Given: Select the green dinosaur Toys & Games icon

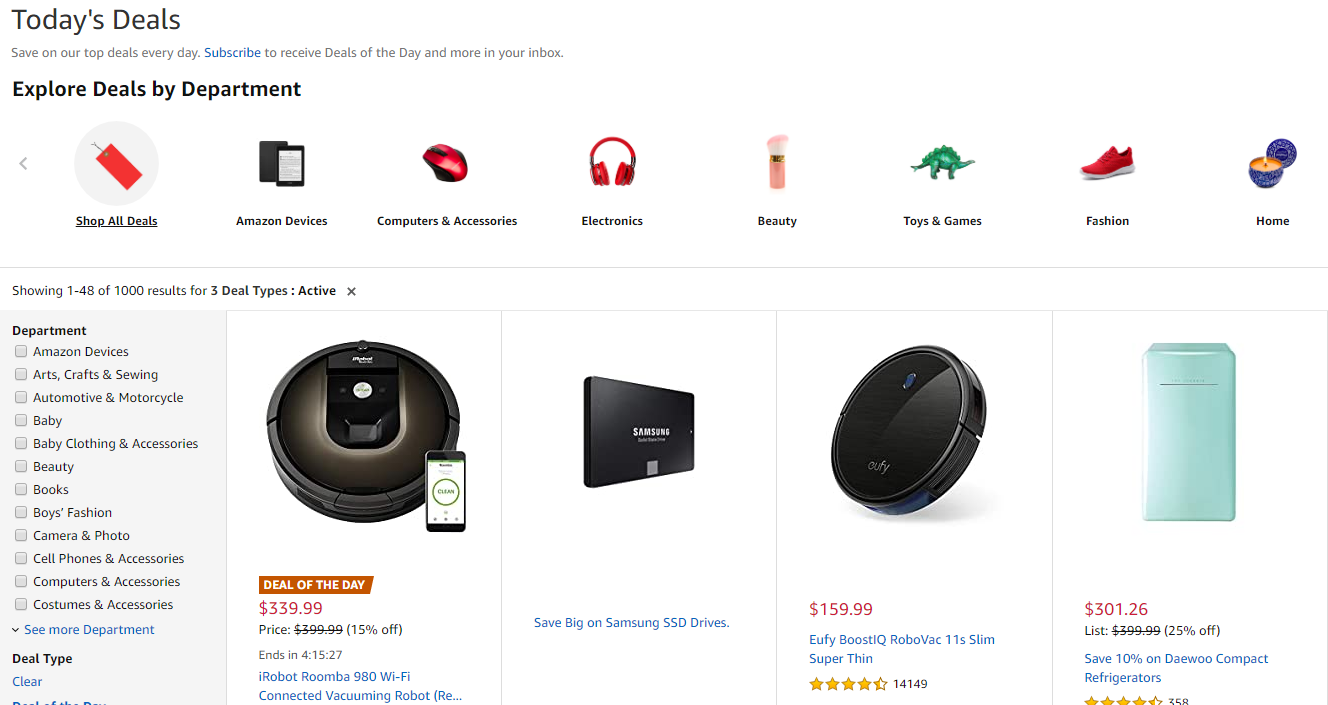Looking at the screenshot, I should tap(942, 163).
